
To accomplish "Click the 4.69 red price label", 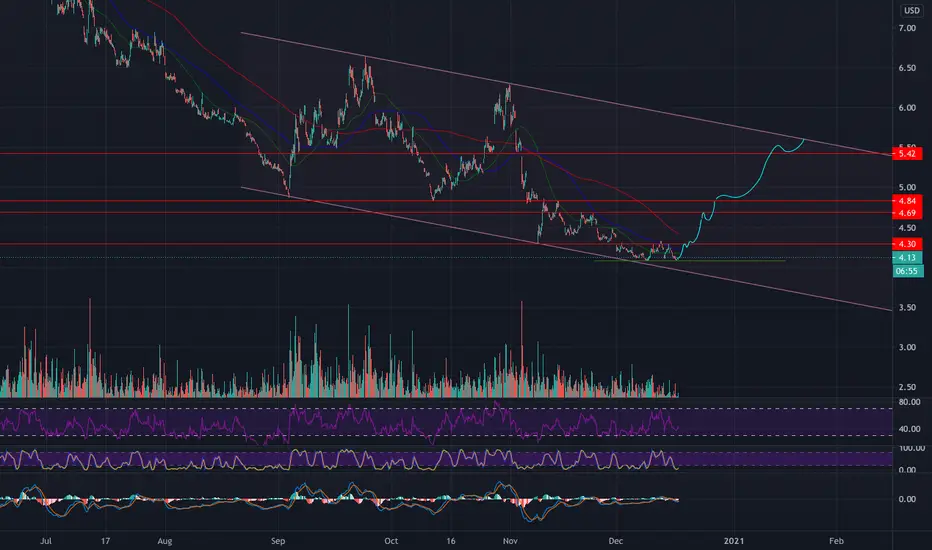I will click(x=907, y=213).
